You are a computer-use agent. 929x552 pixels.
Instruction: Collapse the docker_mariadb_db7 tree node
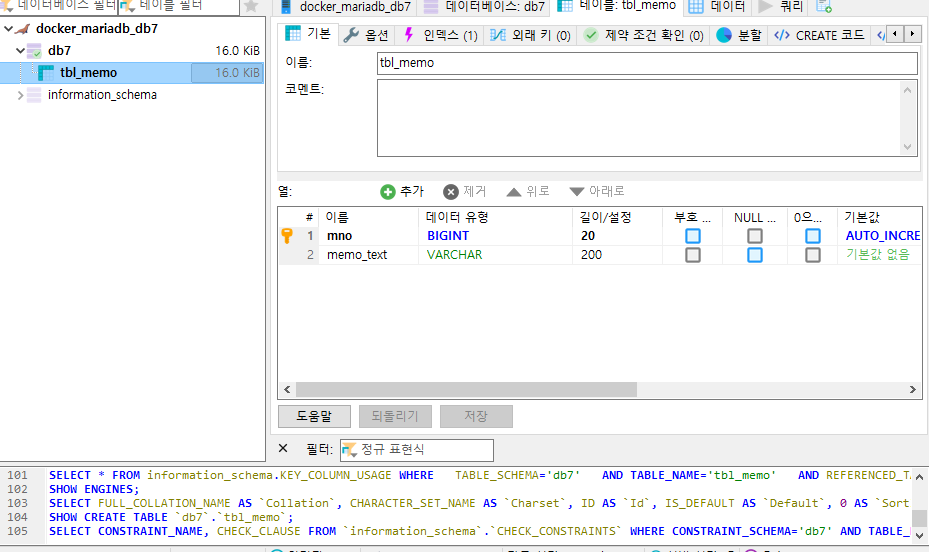coord(8,28)
